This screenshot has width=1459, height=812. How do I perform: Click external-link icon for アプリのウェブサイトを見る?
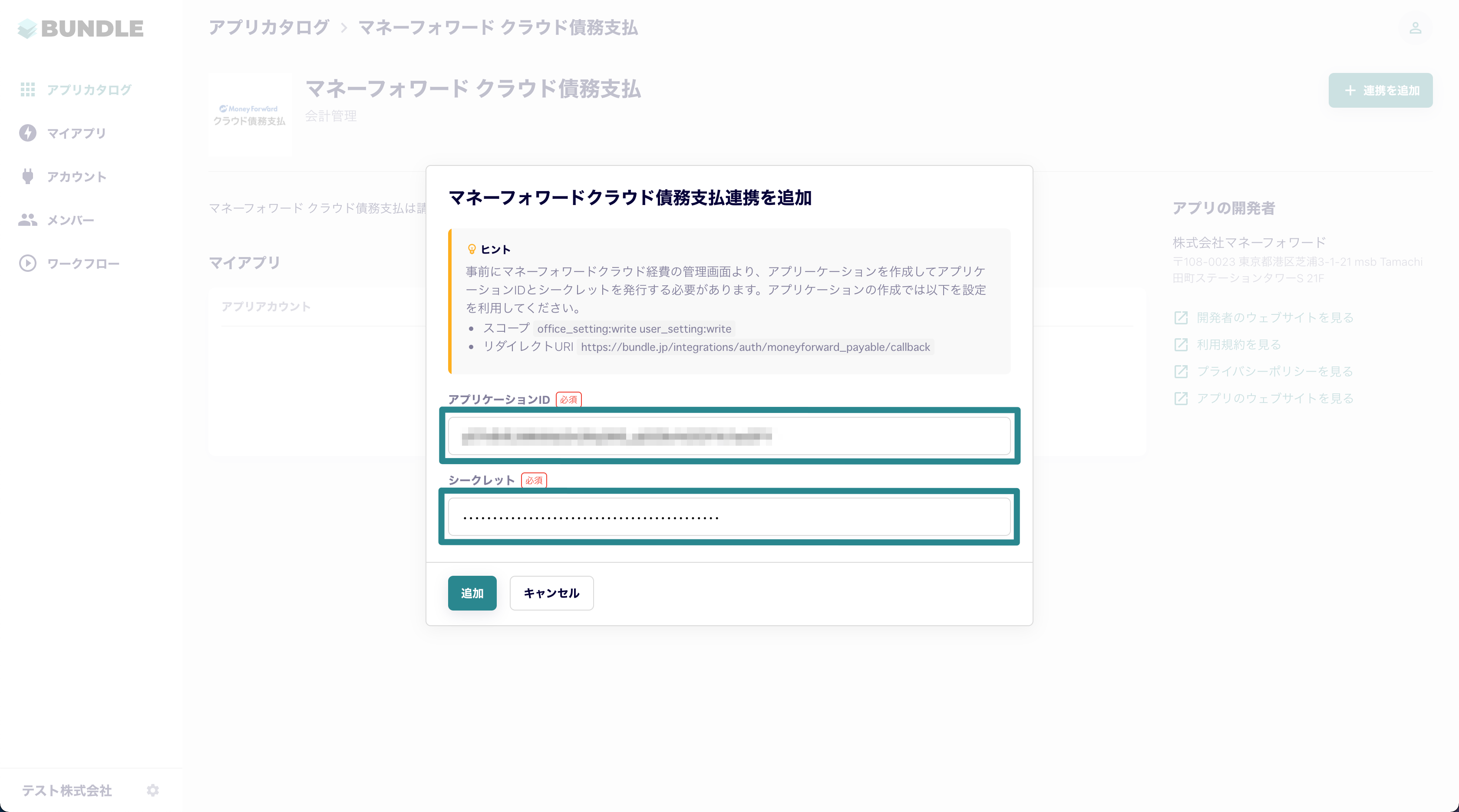coord(1181,398)
